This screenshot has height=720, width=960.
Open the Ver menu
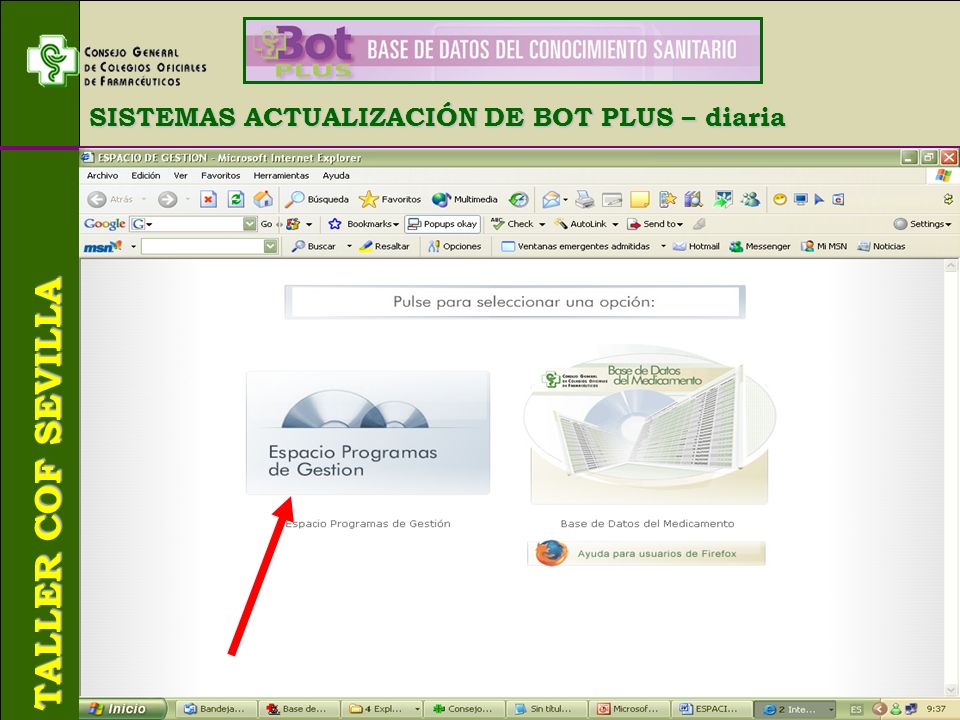pos(181,176)
